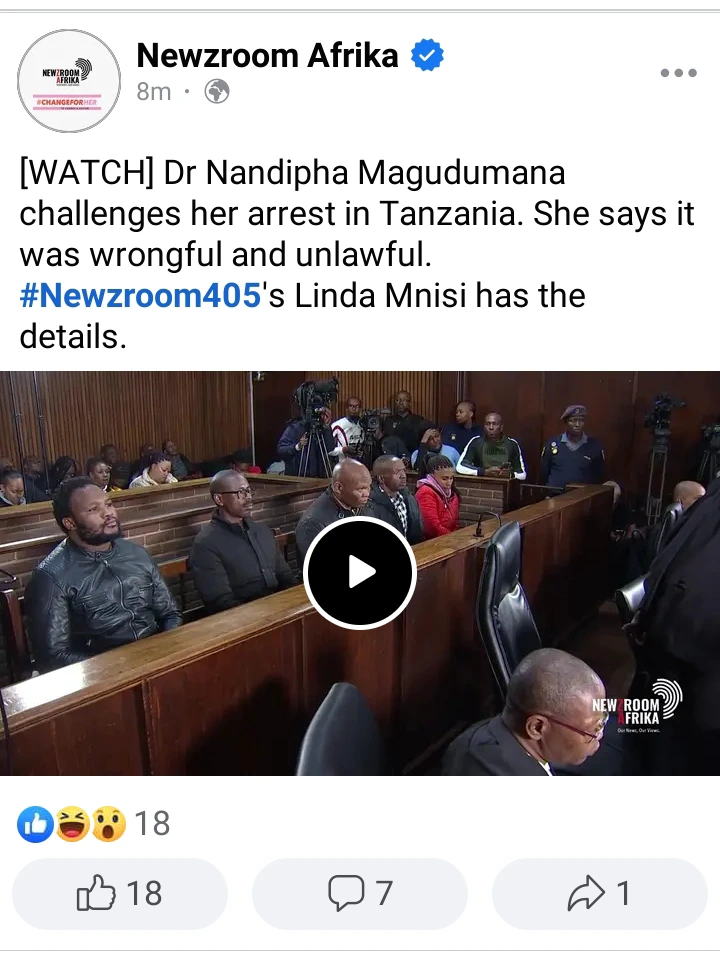Click the 8m post timestamp
Screen dimensions: 720x956
point(154,92)
